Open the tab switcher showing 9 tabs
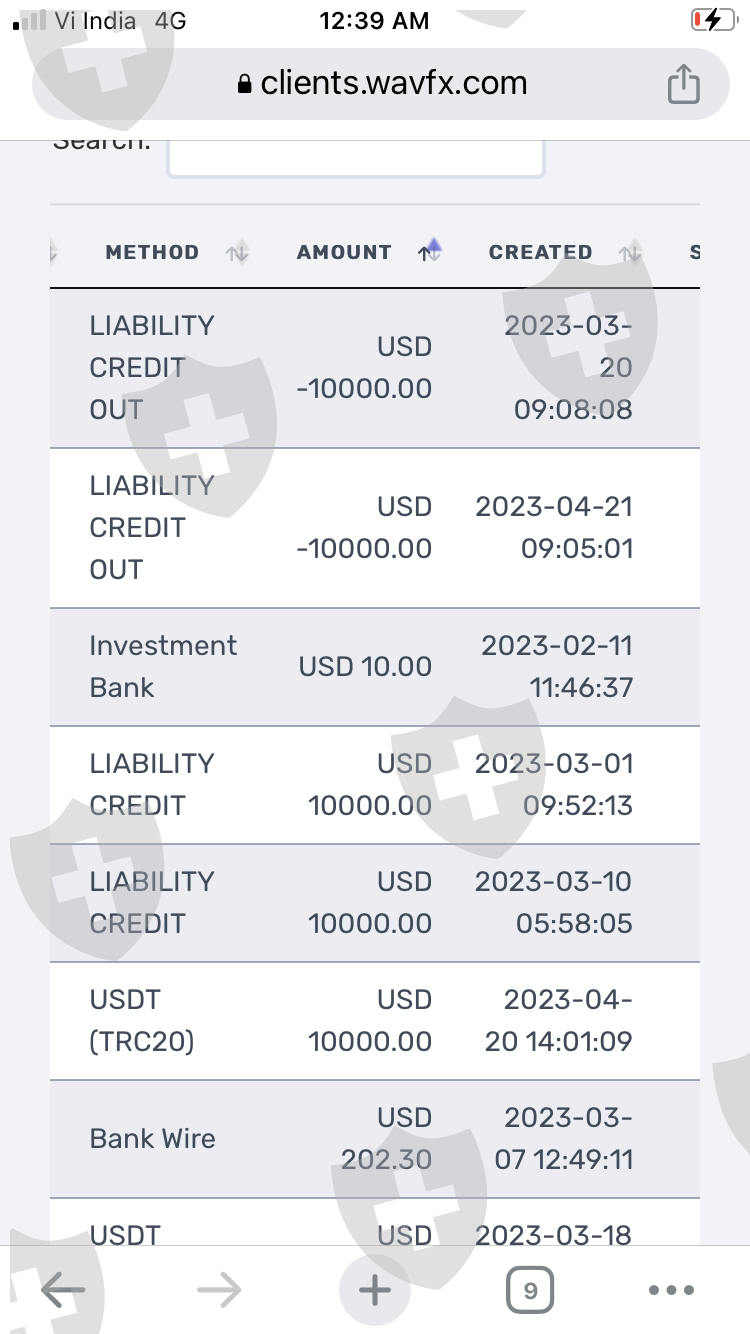The height and width of the screenshot is (1334, 750). tap(530, 1290)
